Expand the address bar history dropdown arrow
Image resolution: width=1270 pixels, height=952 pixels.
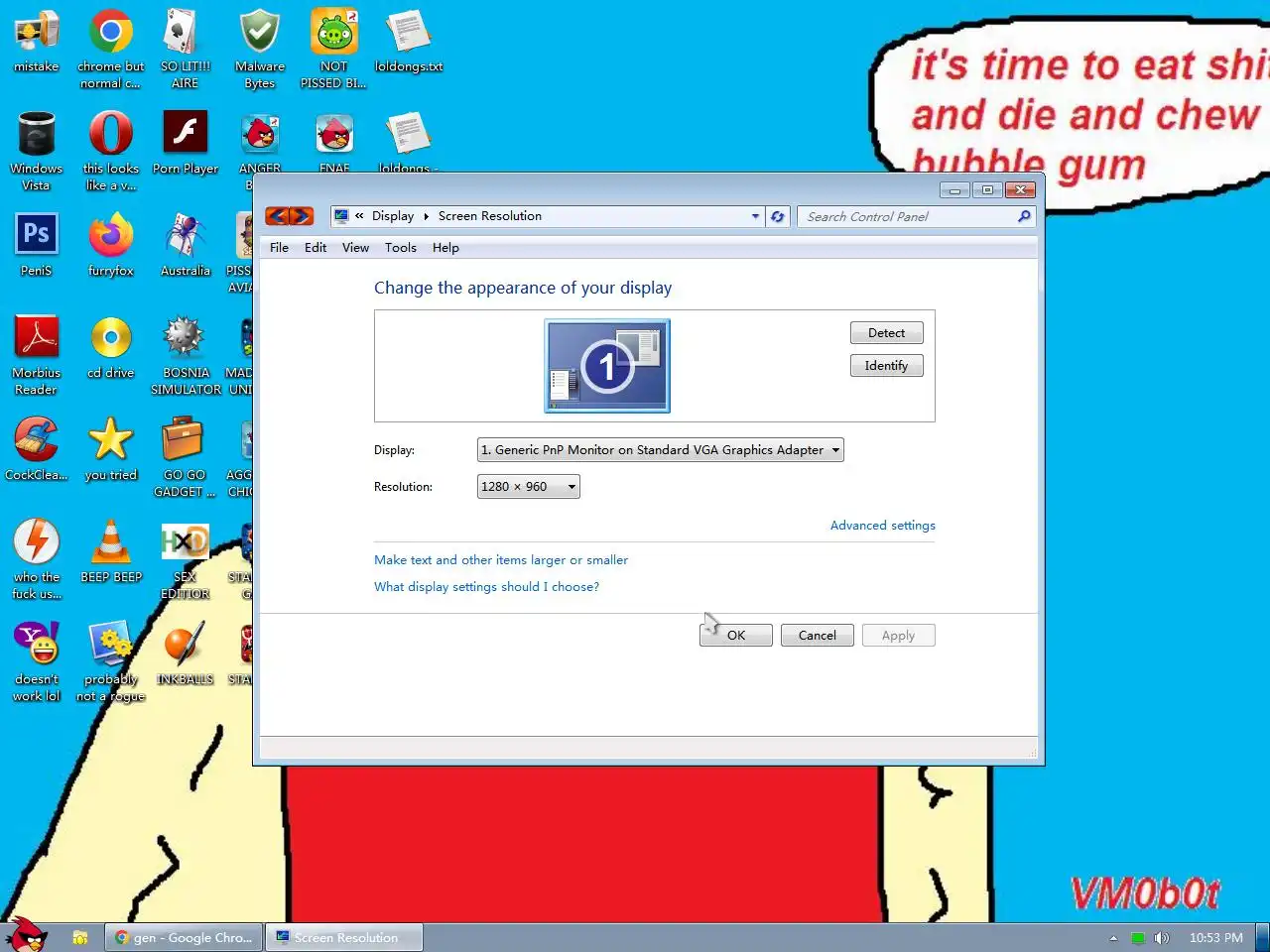(x=755, y=216)
